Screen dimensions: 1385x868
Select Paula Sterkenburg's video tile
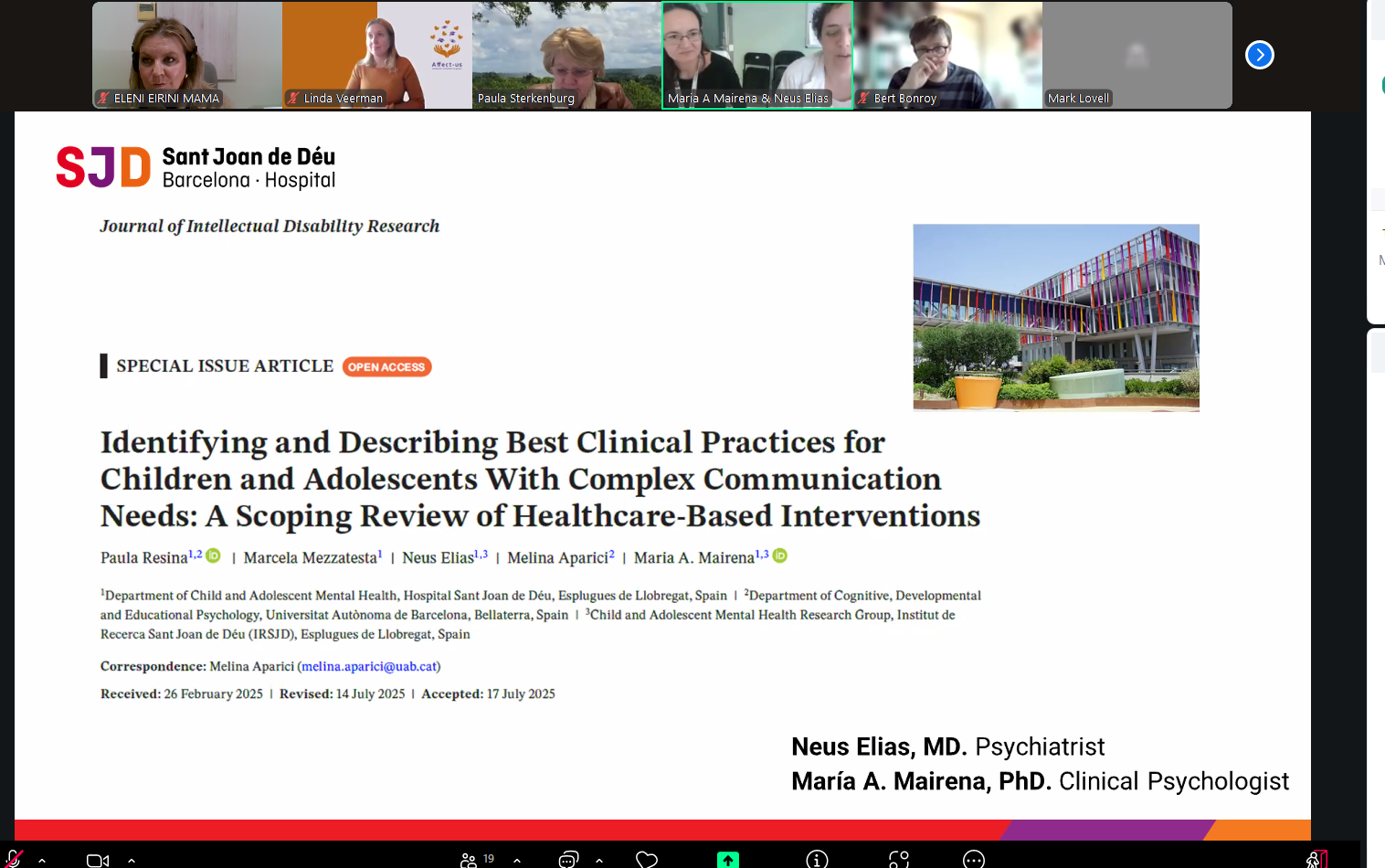(566, 55)
